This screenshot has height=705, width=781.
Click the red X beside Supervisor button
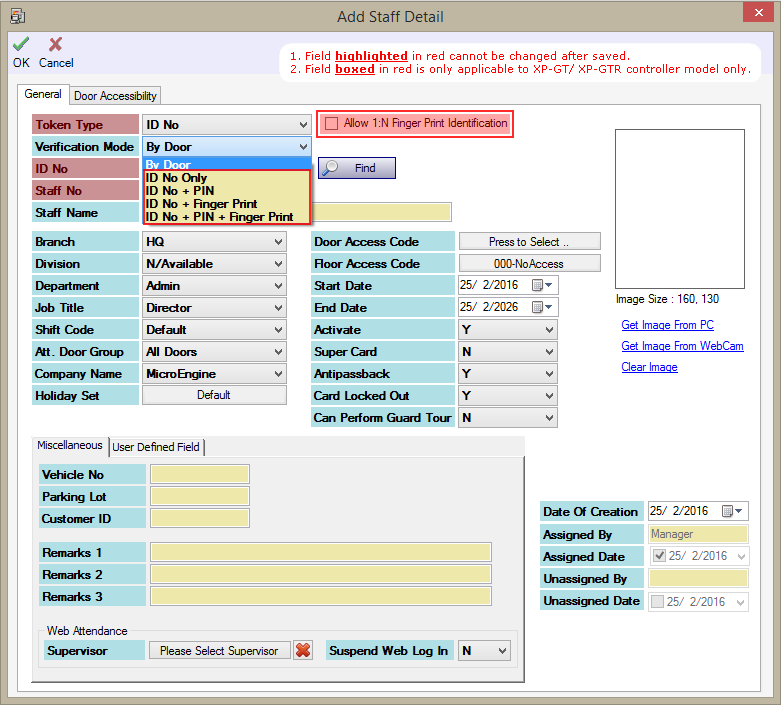click(x=303, y=650)
